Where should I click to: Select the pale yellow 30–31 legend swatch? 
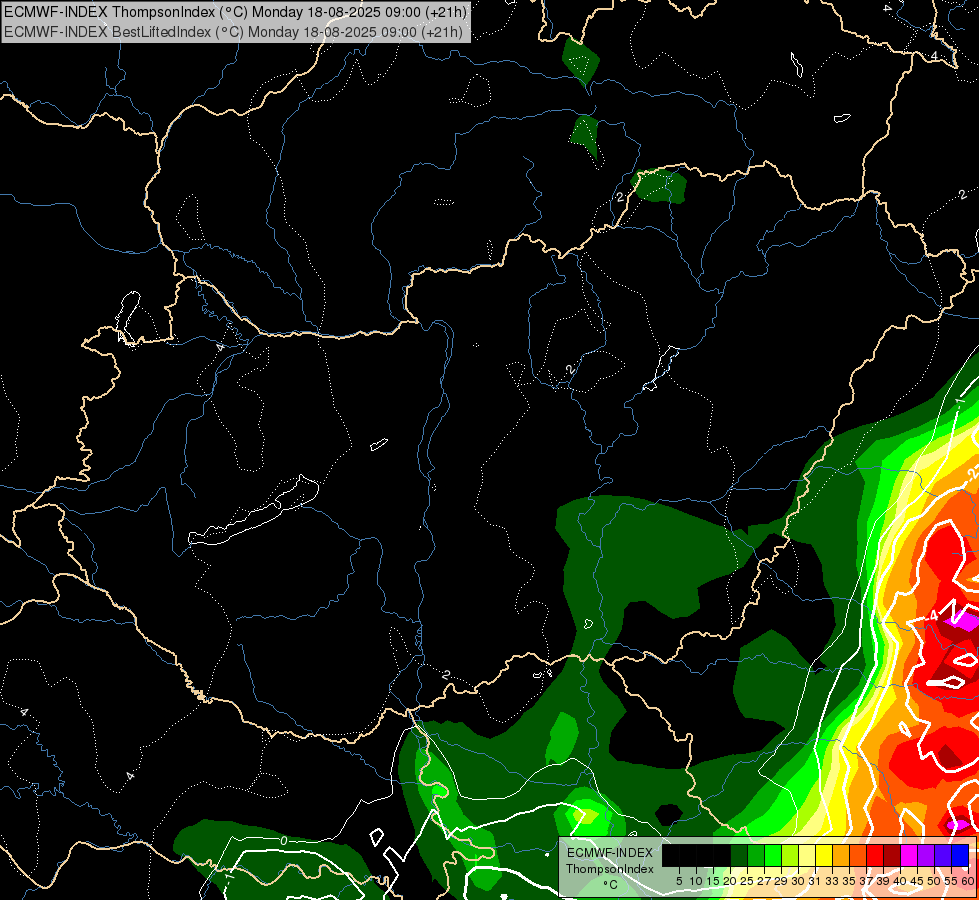pos(807,855)
